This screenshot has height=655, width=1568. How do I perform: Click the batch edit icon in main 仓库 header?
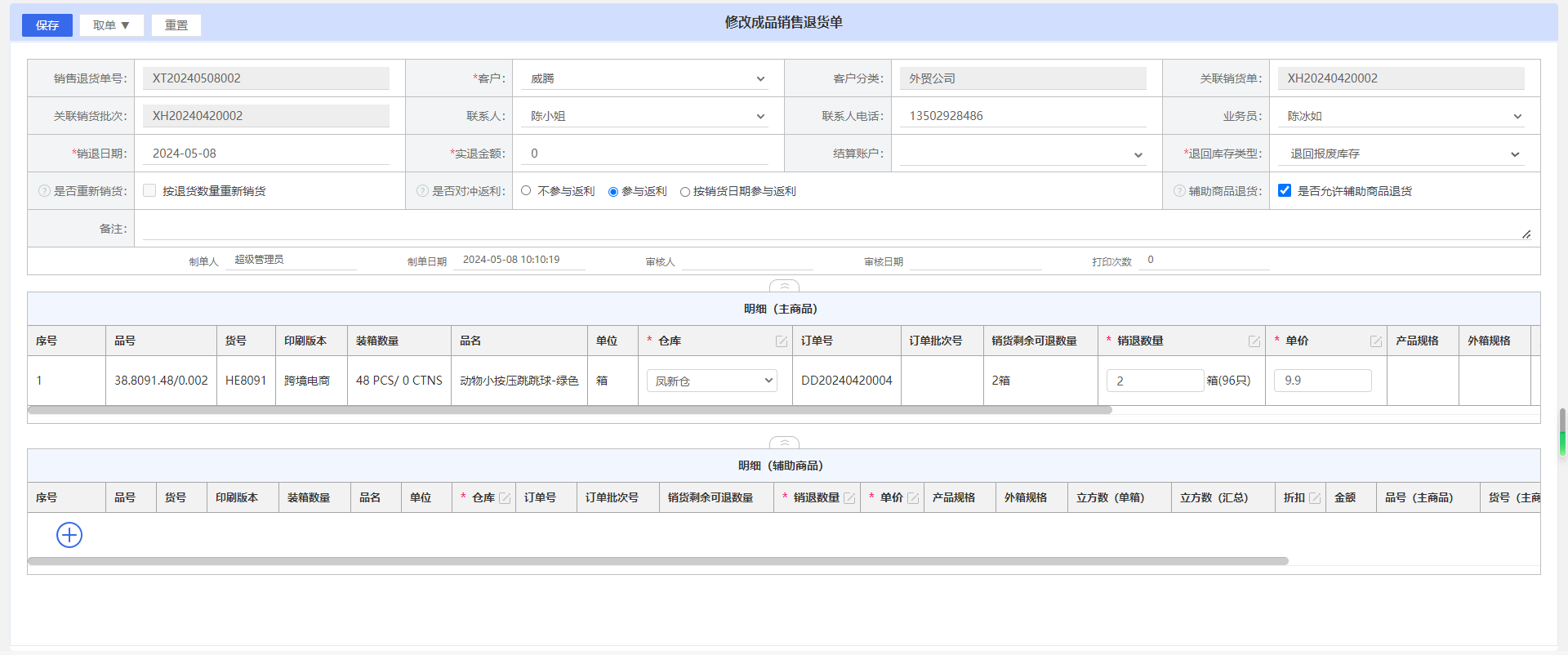pos(782,341)
